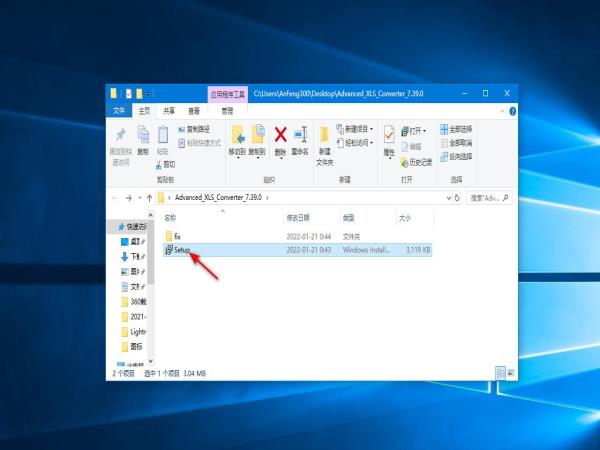Switch to the Manage (管理) ribbon tab

[x=227, y=111]
